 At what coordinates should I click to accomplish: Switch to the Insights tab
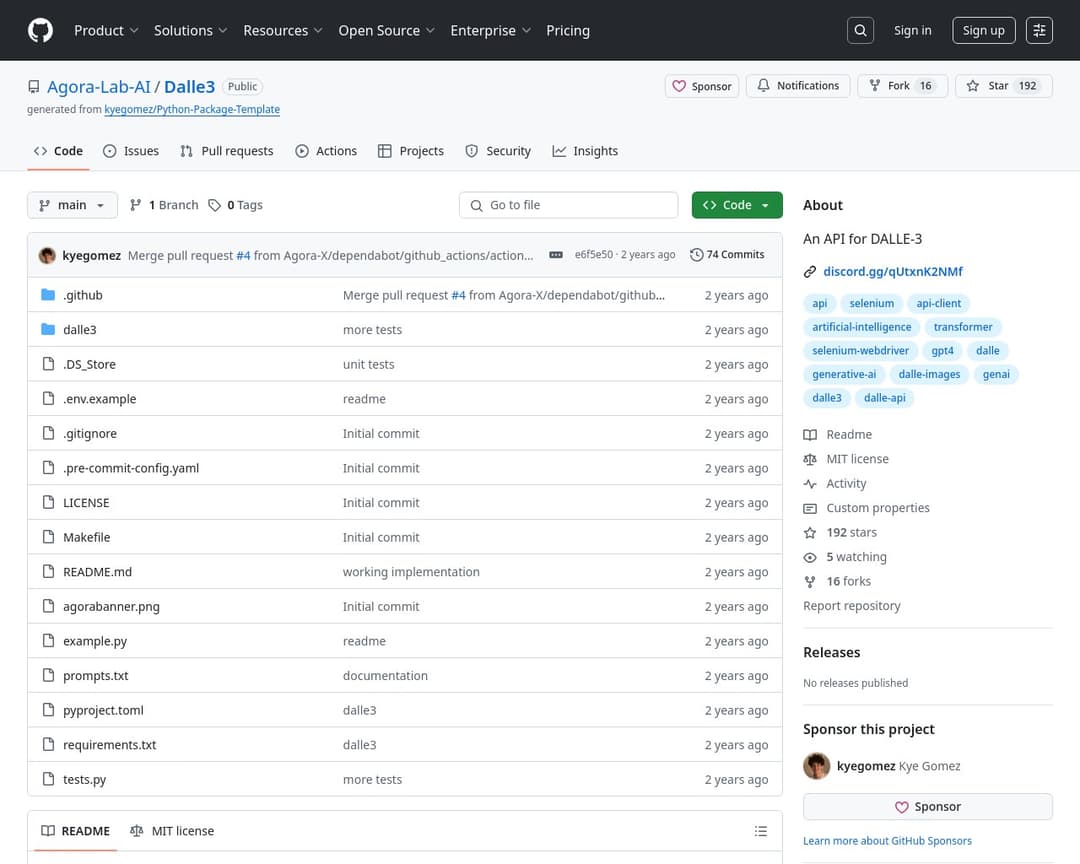tap(585, 151)
